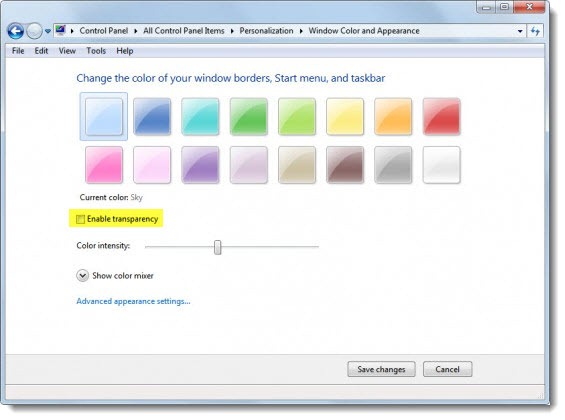The height and width of the screenshot is (420, 565).
Task: Open the address bar history dropdown
Action: pyautogui.click(x=520, y=31)
